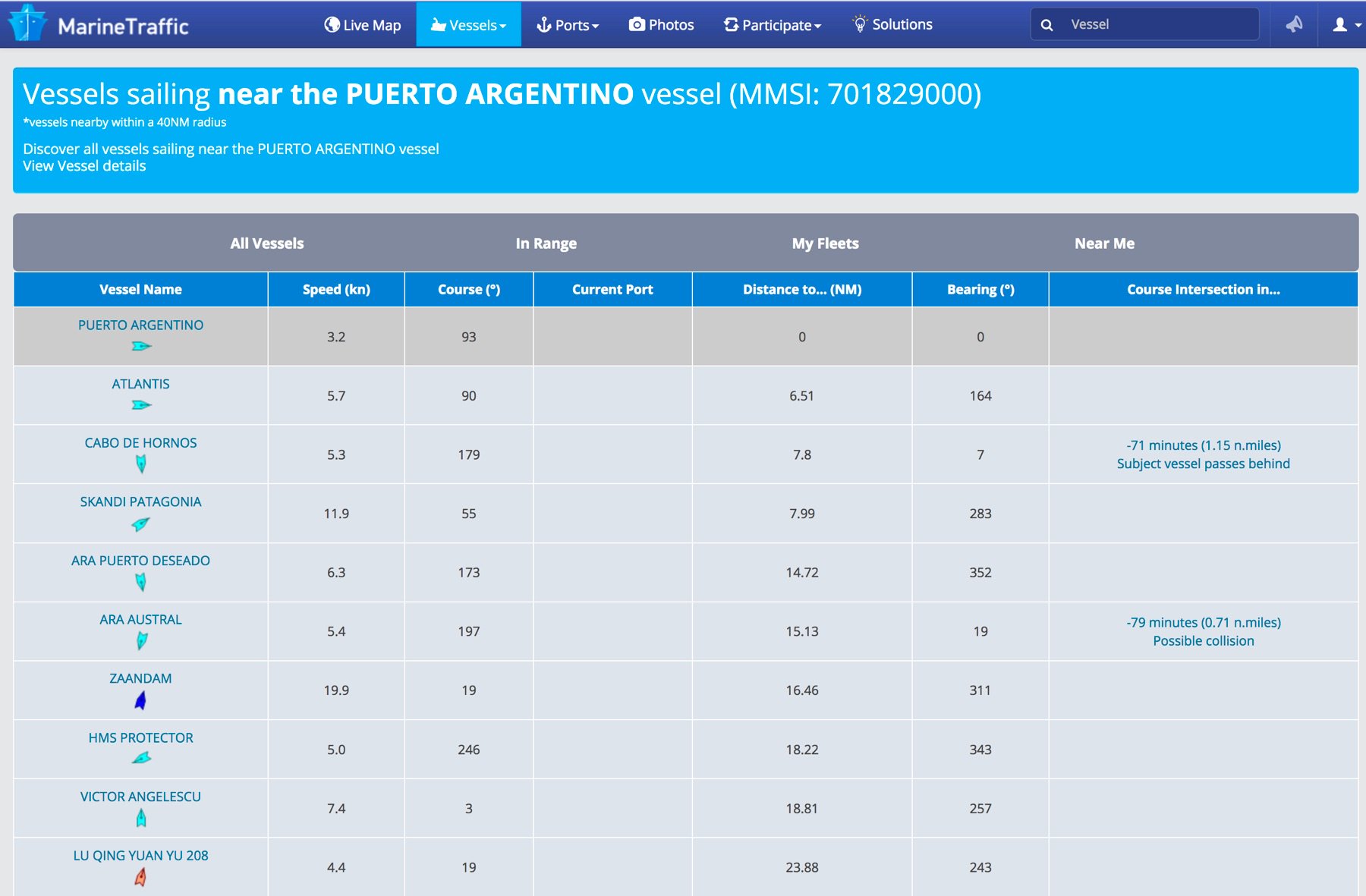Open the user account dropdown
This screenshot has height=896, width=1366.
(x=1346, y=25)
